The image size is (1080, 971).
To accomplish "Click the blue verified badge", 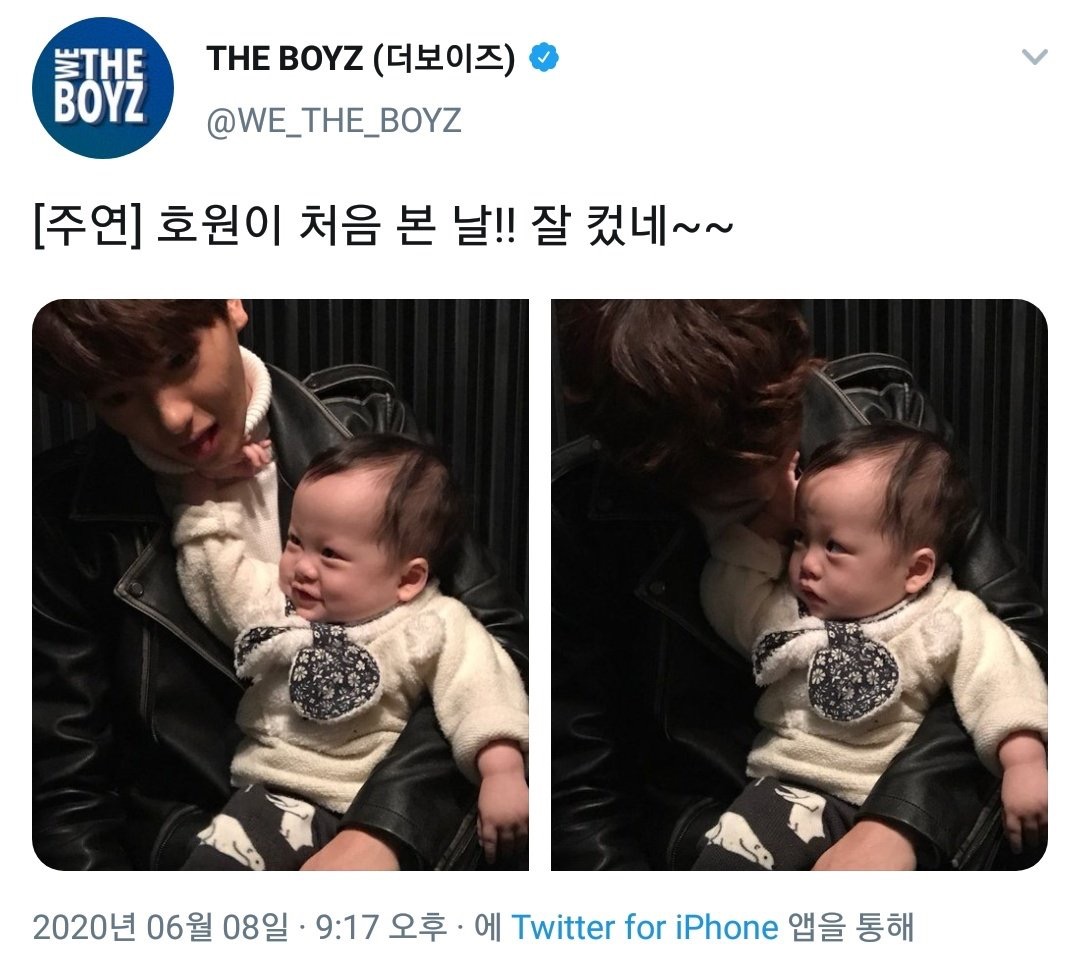I will click(543, 58).
